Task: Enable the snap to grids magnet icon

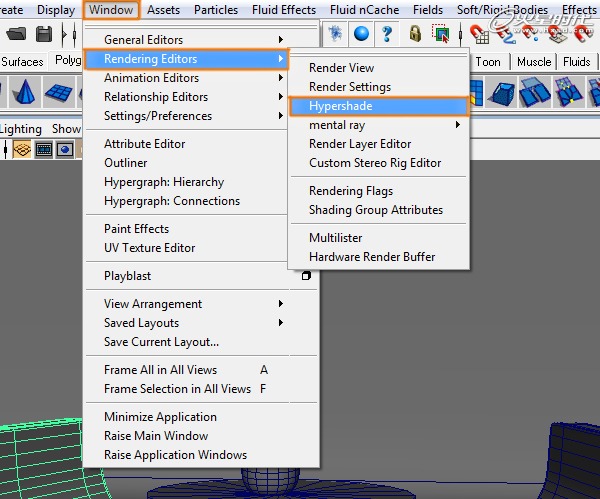Action: pyautogui.click(x=479, y=34)
